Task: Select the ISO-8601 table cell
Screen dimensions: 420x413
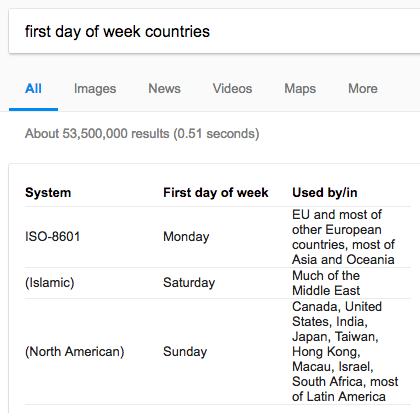Action: [x=53, y=237]
